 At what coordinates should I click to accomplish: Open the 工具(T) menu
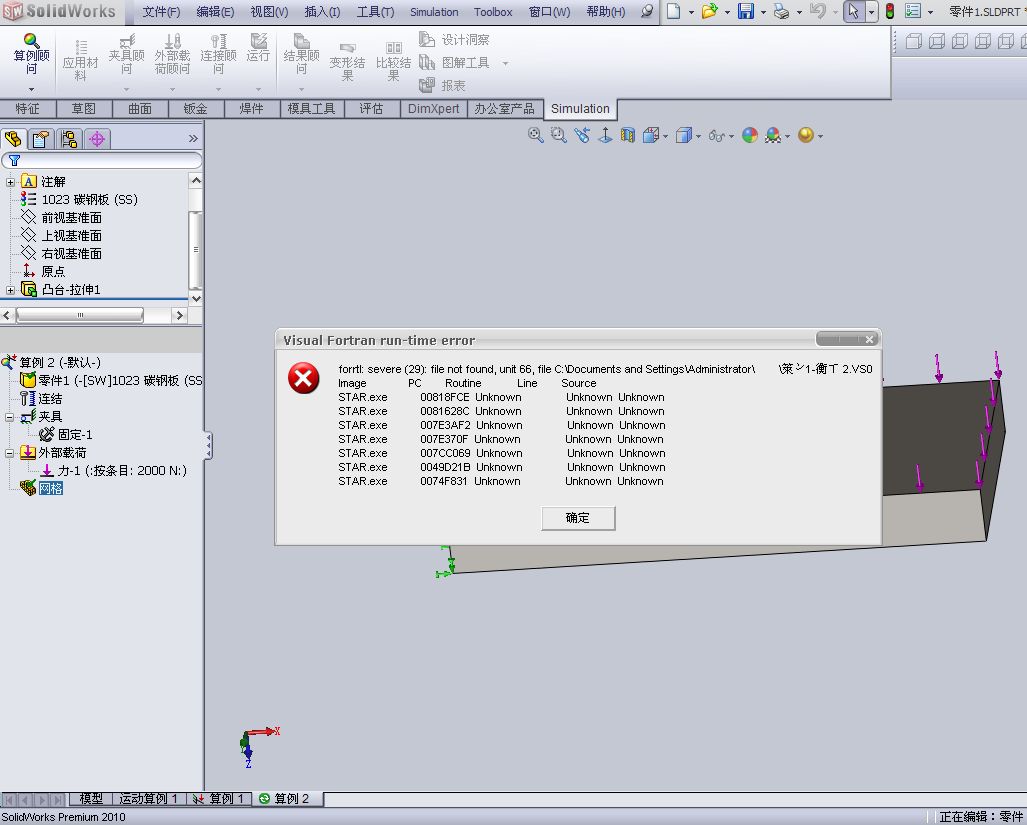click(x=375, y=12)
